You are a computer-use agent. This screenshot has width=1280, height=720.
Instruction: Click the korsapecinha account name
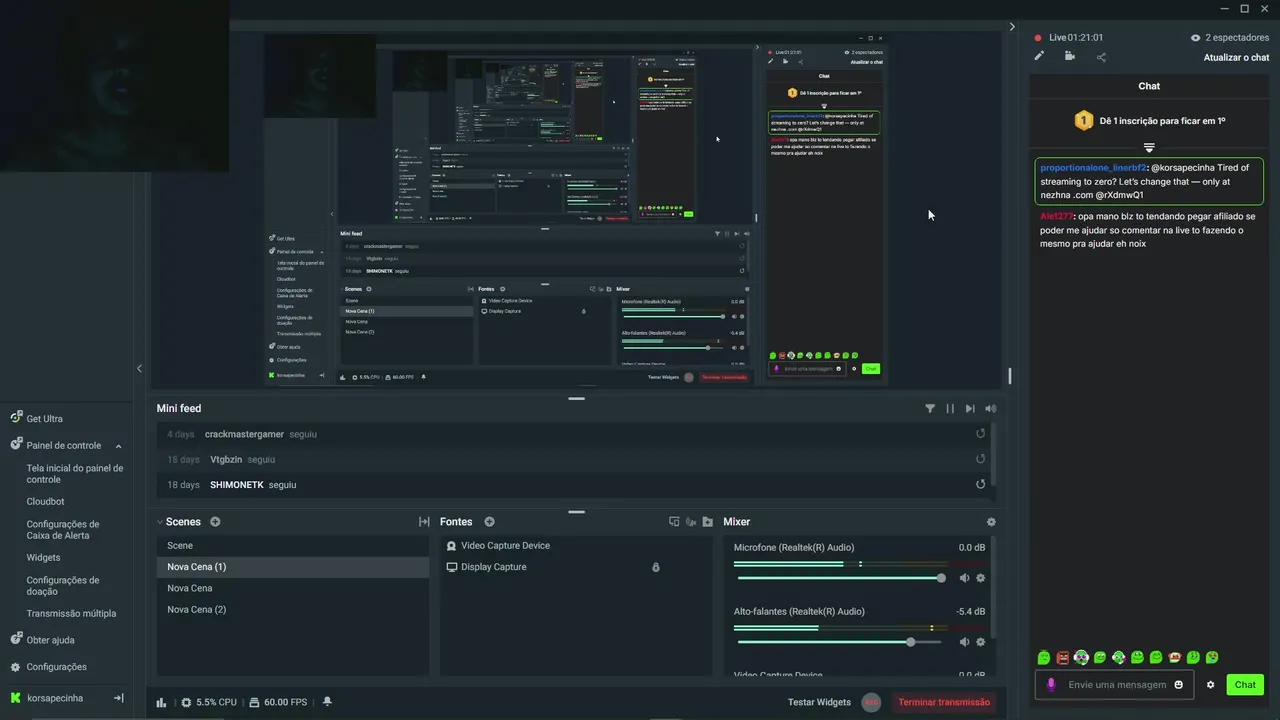(x=55, y=698)
